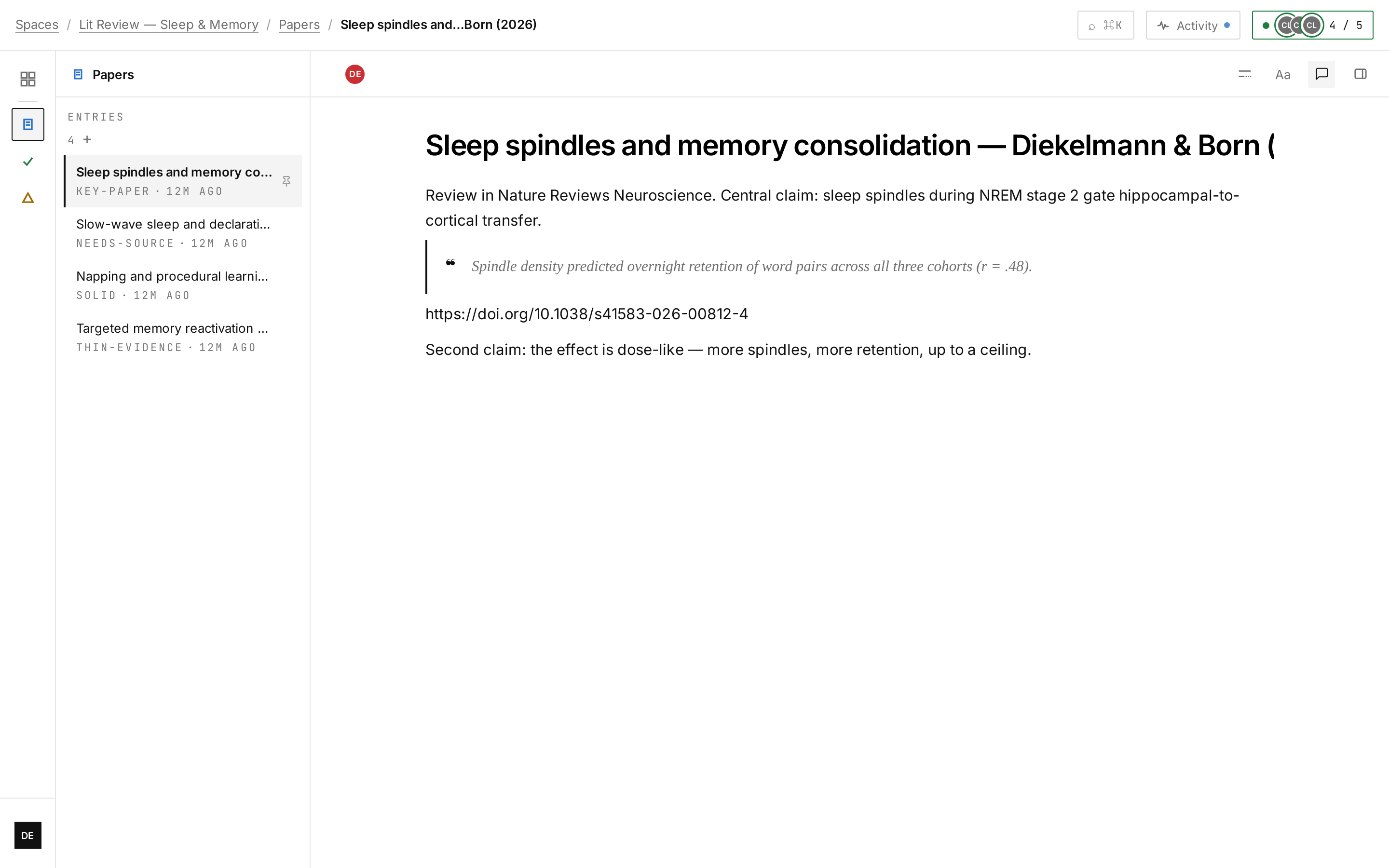Expand the collaborators presence list 4 / 5
The width and height of the screenshot is (1389, 868).
point(1312,25)
